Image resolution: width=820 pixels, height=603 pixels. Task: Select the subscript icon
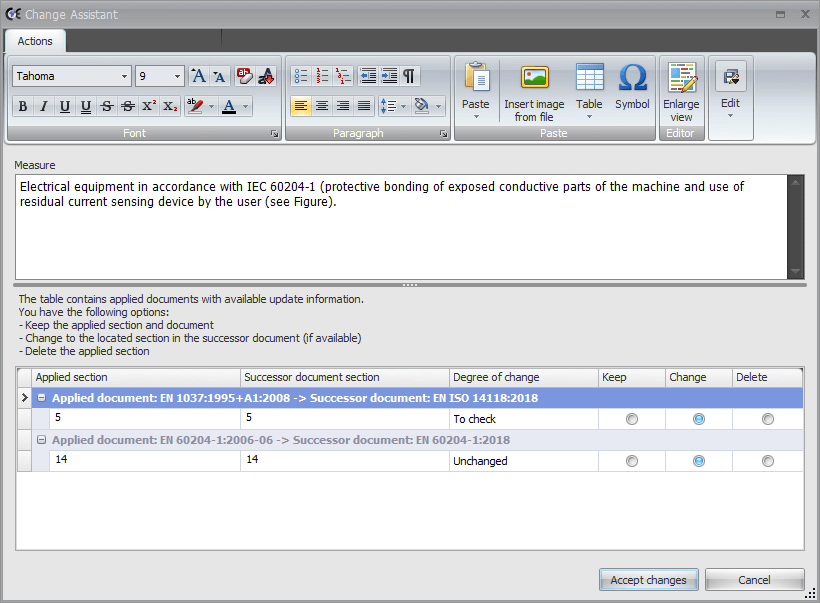169,105
